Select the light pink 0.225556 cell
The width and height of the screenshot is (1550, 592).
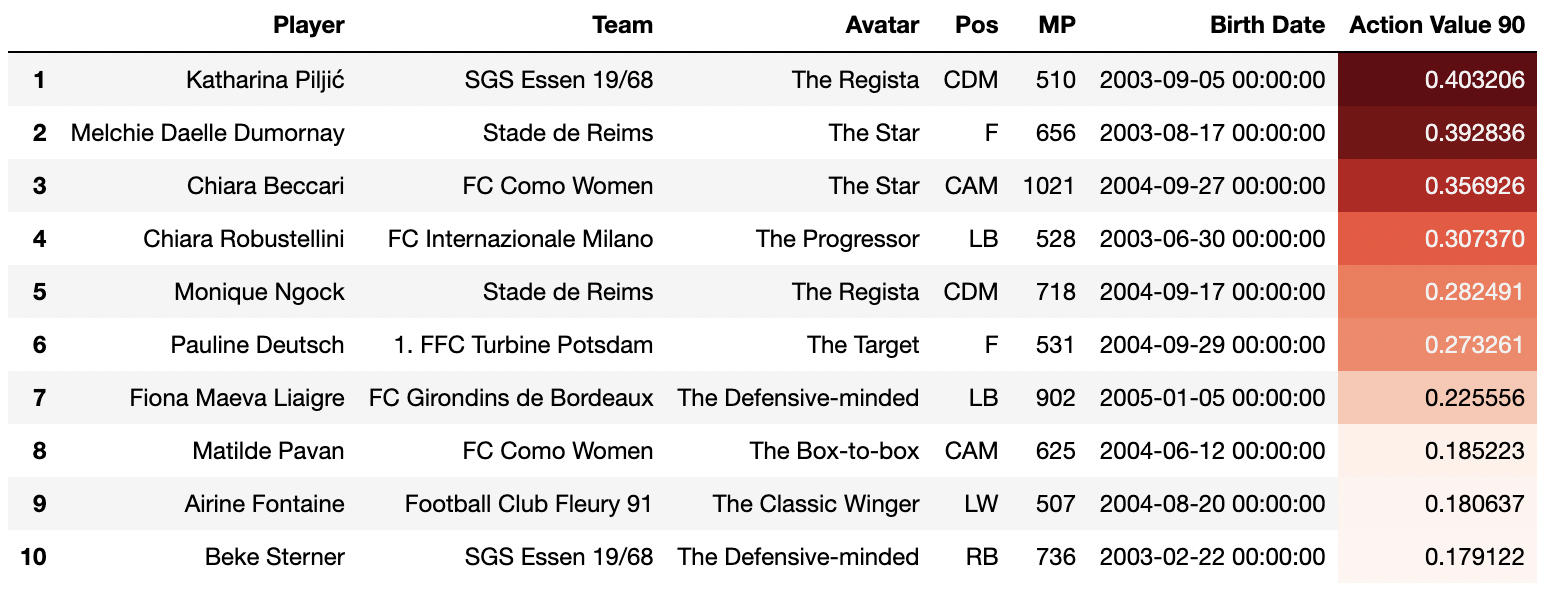pyautogui.click(x=1437, y=398)
